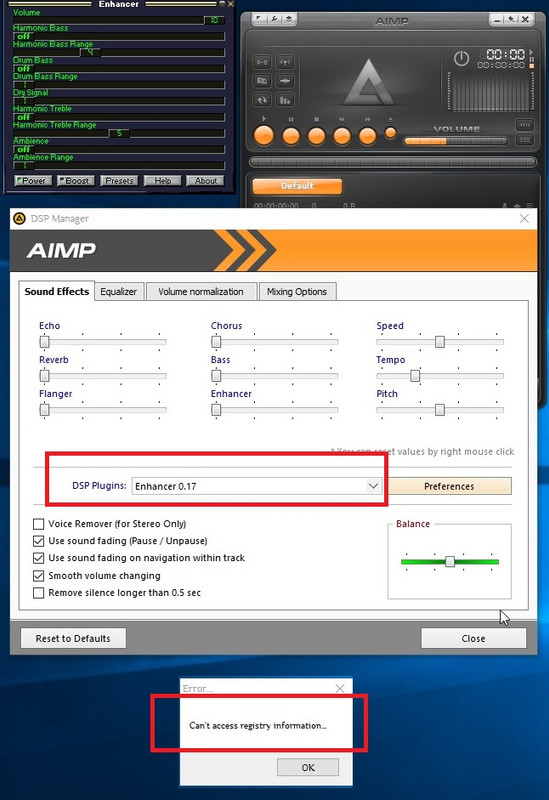Open the Mixing Options tab
The image size is (549, 800).
pyautogui.click(x=297, y=292)
